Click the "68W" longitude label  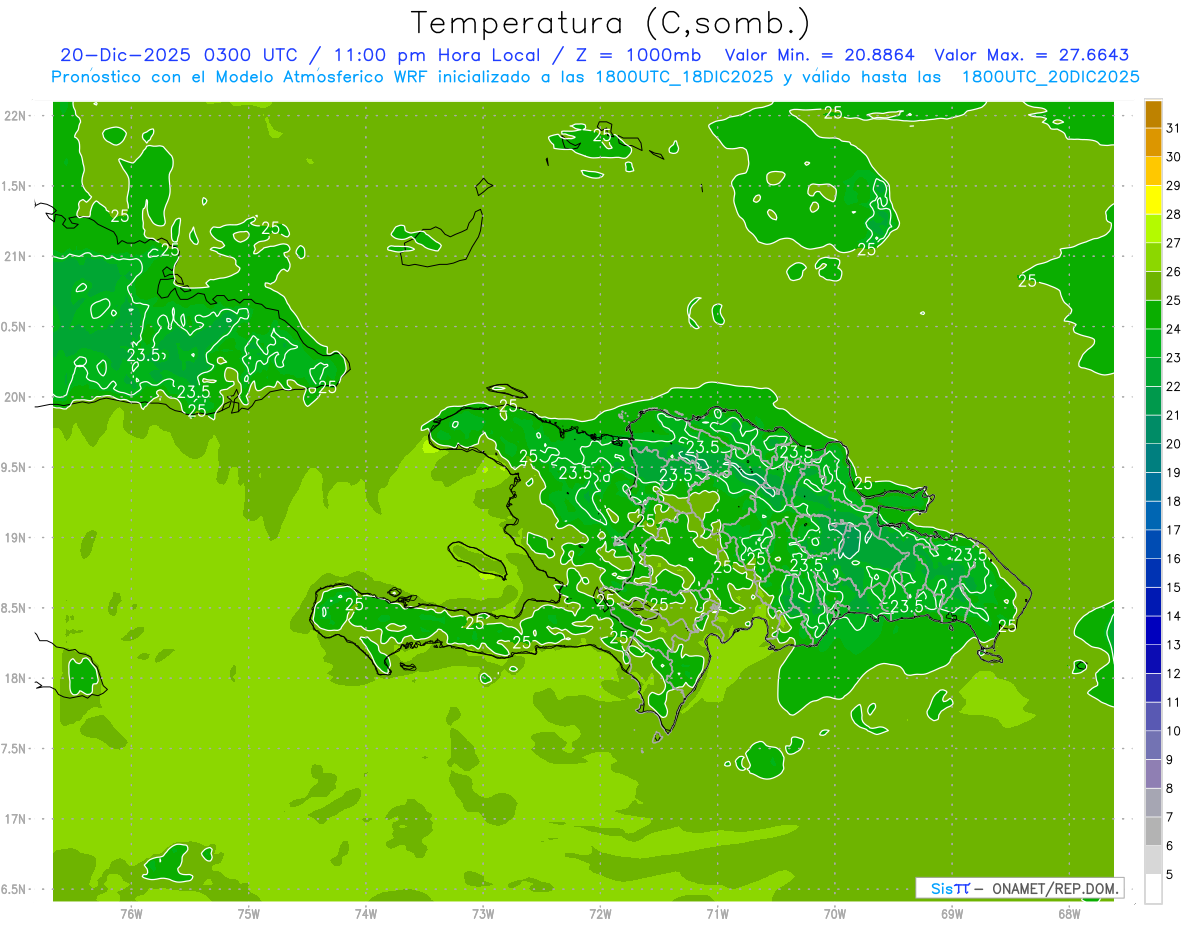[x=1069, y=913]
